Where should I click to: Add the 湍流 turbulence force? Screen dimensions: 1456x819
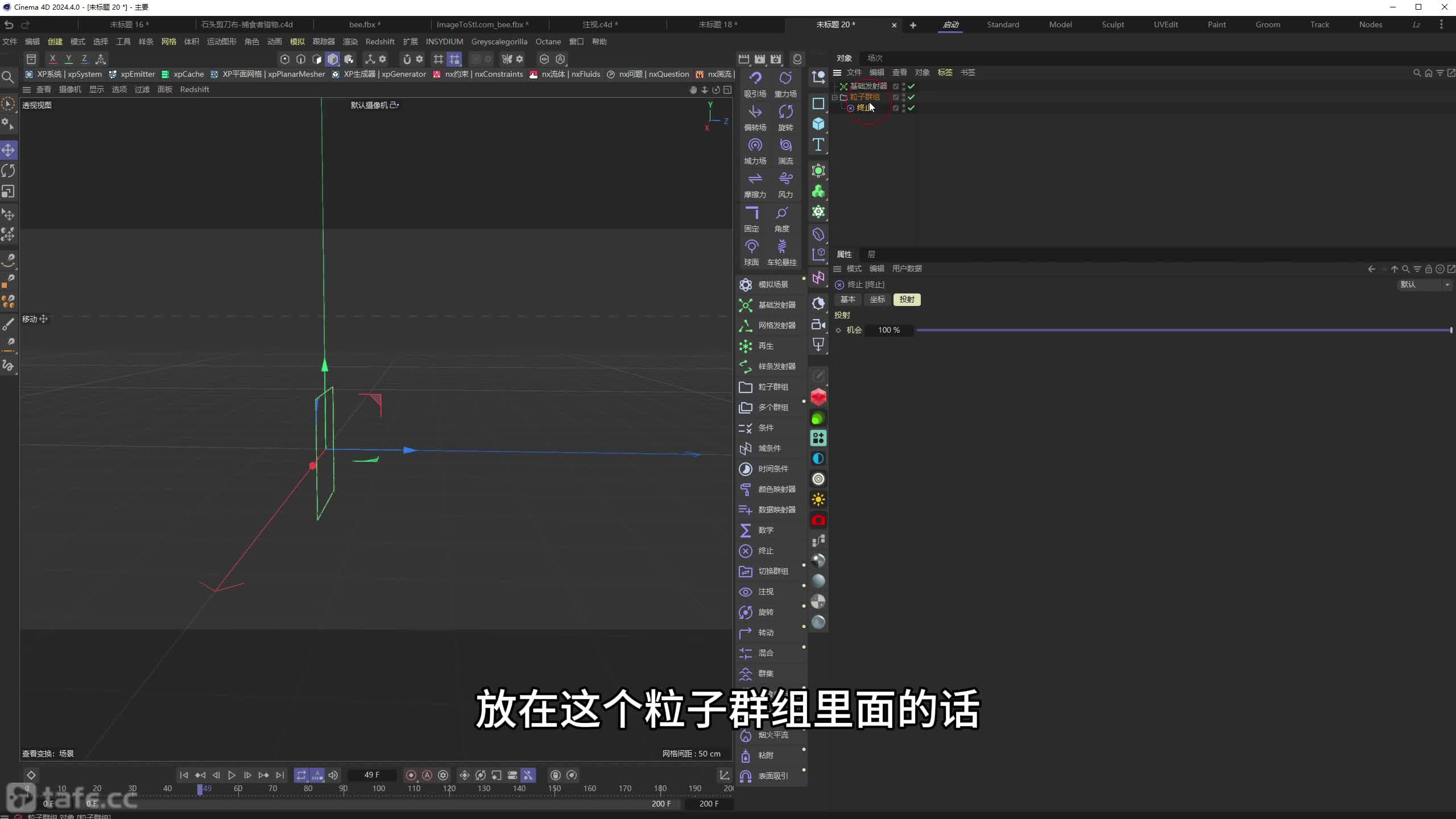[x=785, y=151]
